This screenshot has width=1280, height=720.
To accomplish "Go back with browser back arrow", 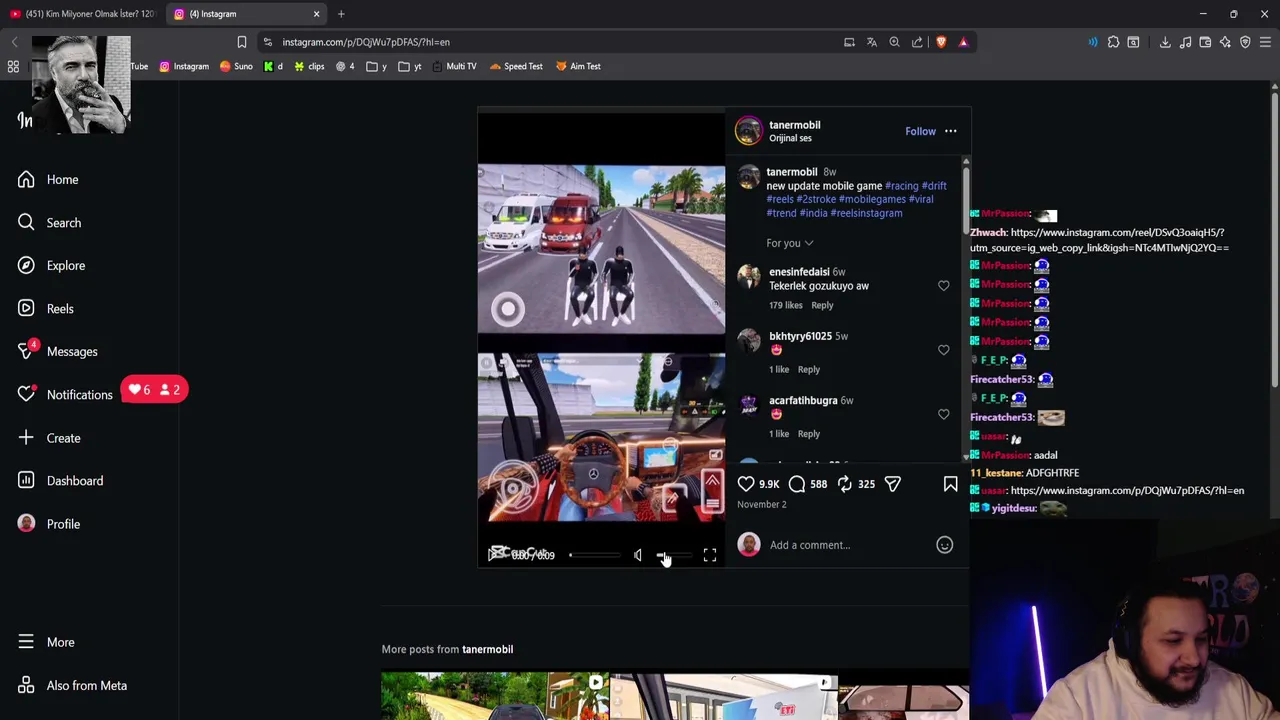I will point(14,42).
